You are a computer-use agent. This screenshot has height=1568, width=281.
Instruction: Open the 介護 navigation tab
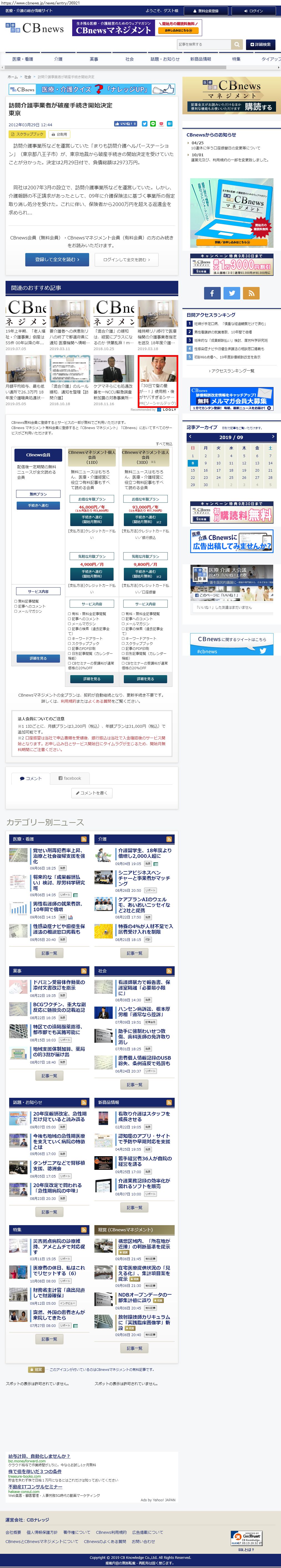pyautogui.click(x=58, y=59)
